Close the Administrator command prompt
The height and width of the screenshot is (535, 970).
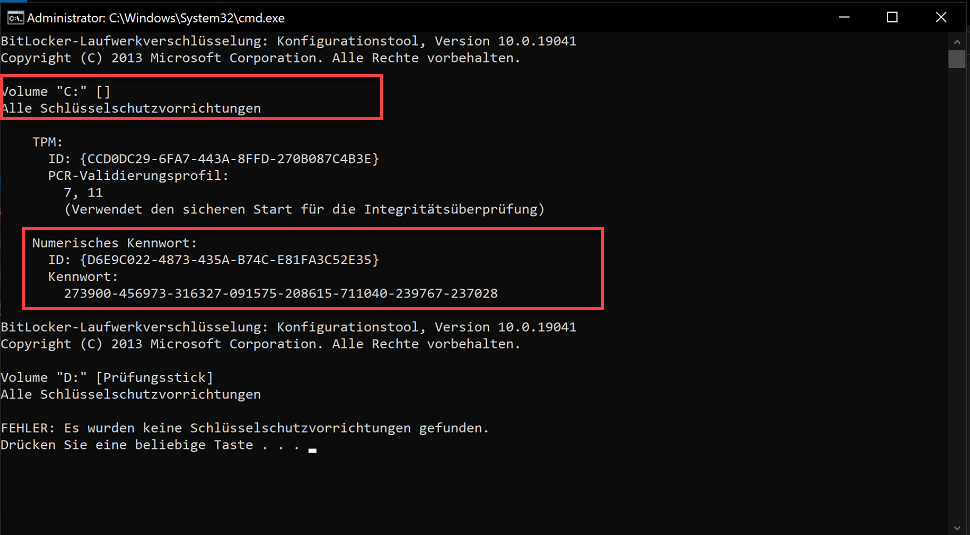coord(940,17)
